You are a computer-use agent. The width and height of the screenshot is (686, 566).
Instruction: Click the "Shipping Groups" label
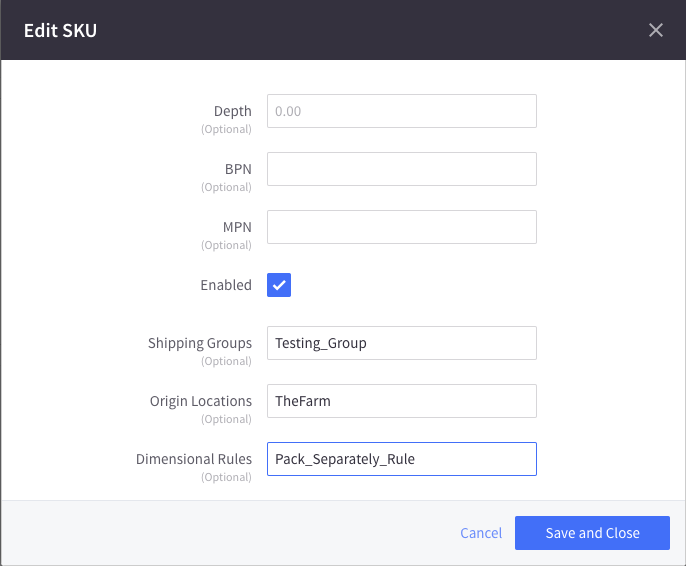coord(200,343)
